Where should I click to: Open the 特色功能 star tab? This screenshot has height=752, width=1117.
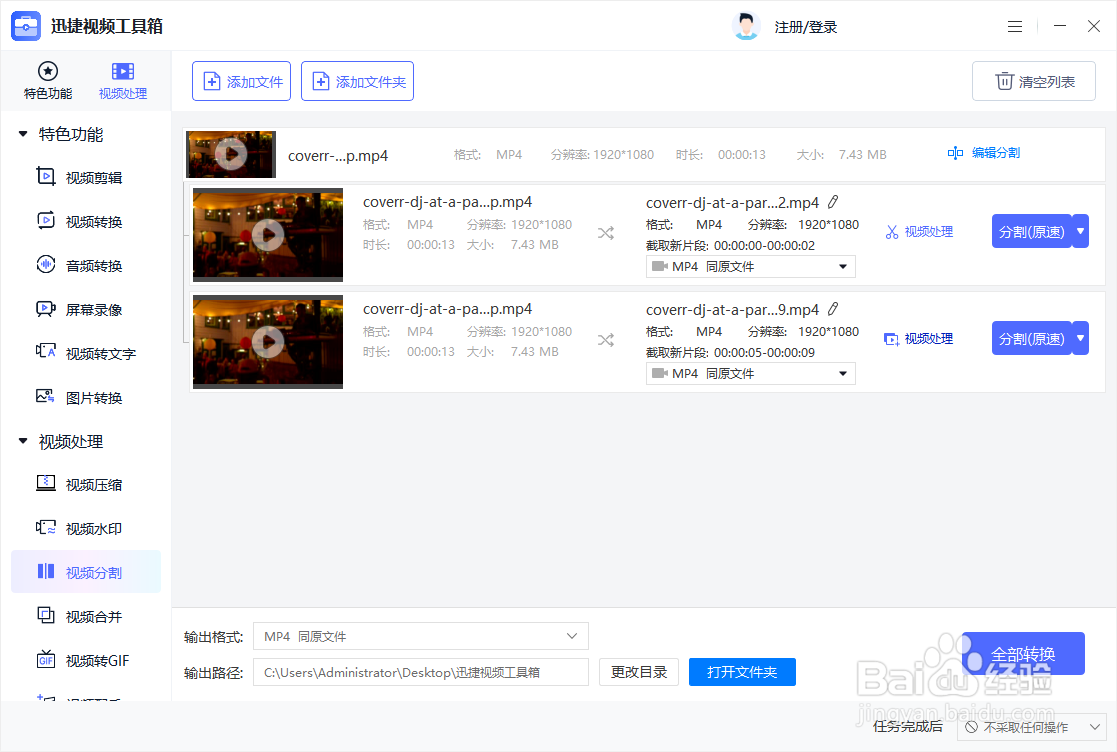tap(48, 80)
